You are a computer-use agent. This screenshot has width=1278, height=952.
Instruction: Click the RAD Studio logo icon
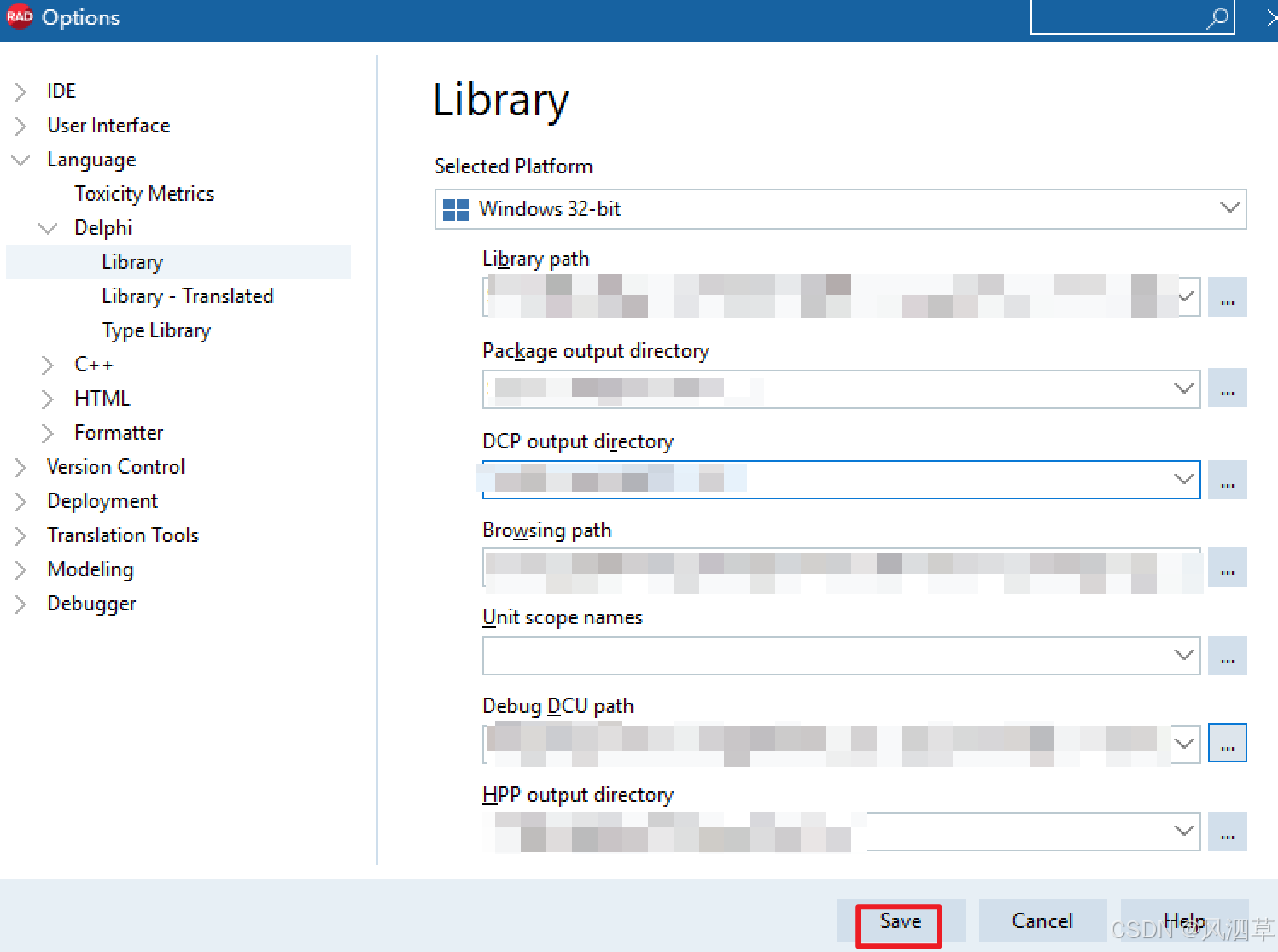[x=19, y=16]
